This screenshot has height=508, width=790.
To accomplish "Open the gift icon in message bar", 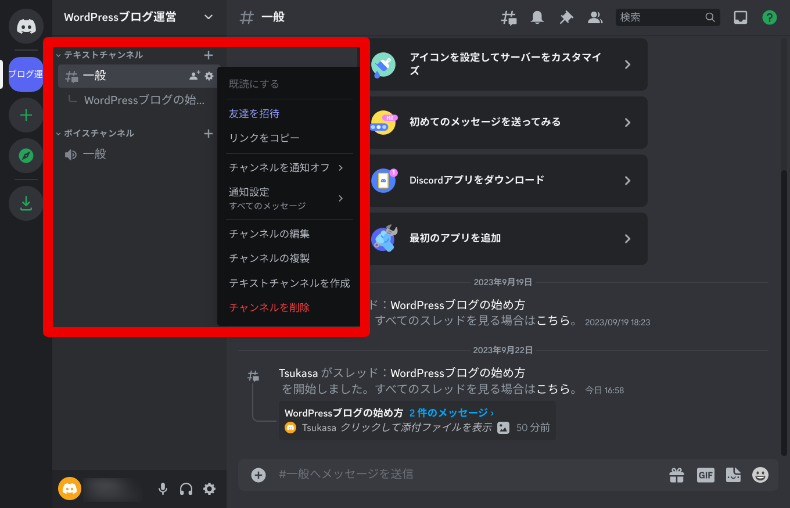I will tap(677, 475).
